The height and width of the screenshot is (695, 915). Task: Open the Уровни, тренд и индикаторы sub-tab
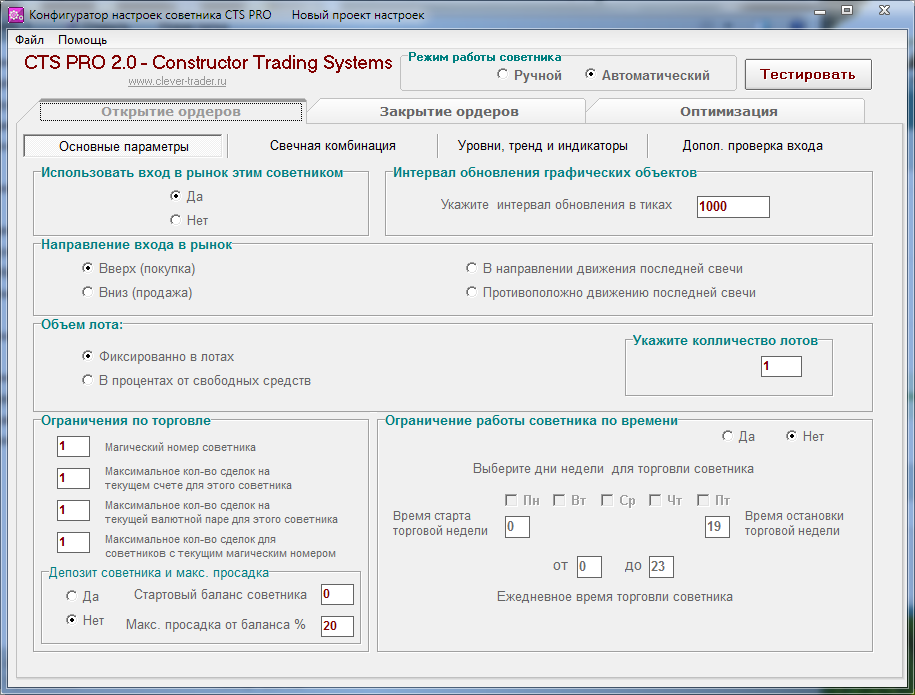point(543,146)
